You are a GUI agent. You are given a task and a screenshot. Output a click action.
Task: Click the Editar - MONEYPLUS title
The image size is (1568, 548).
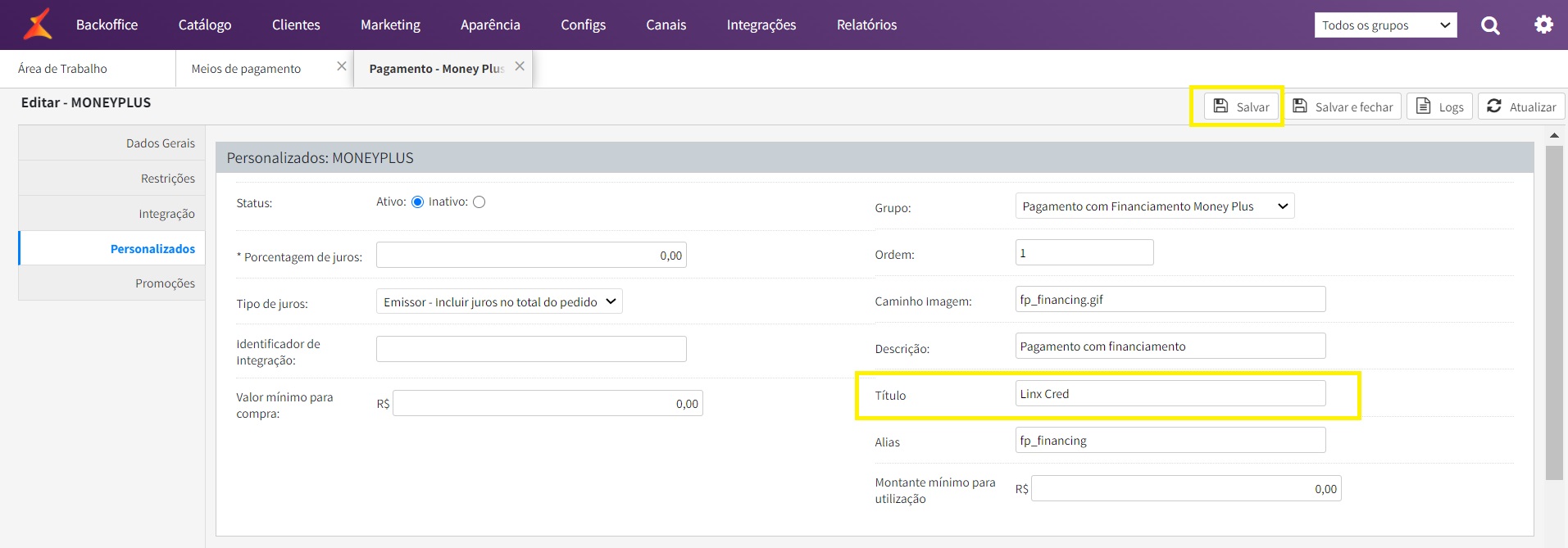(x=86, y=102)
